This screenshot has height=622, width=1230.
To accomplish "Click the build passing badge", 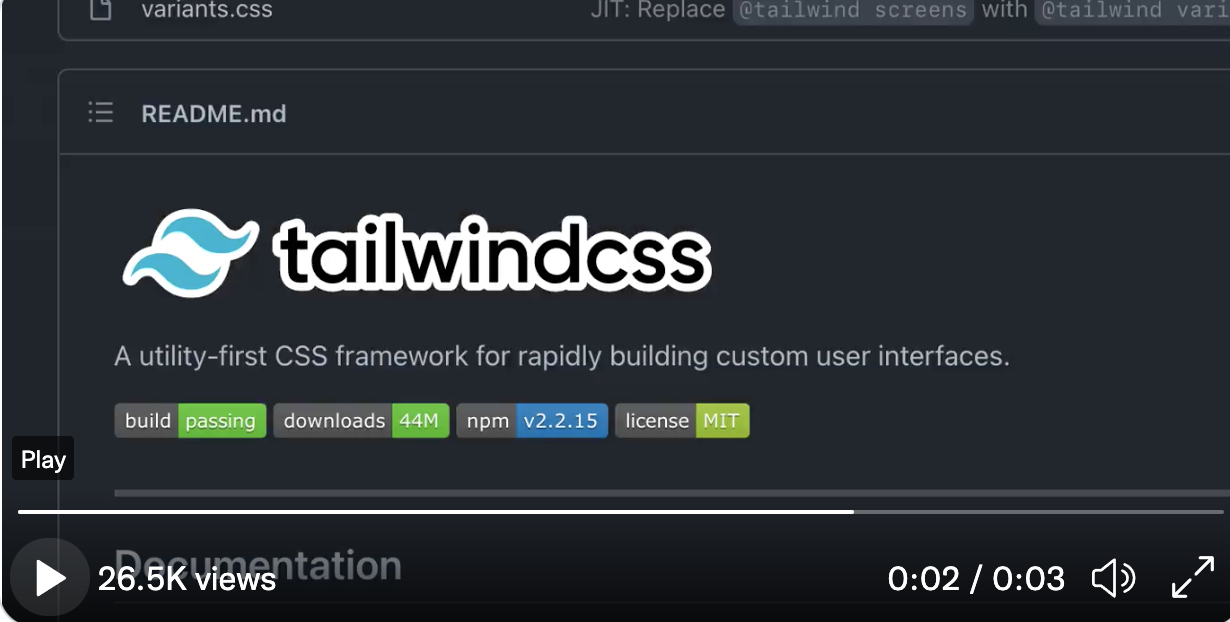I will pyautogui.click(x=190, y=420).
